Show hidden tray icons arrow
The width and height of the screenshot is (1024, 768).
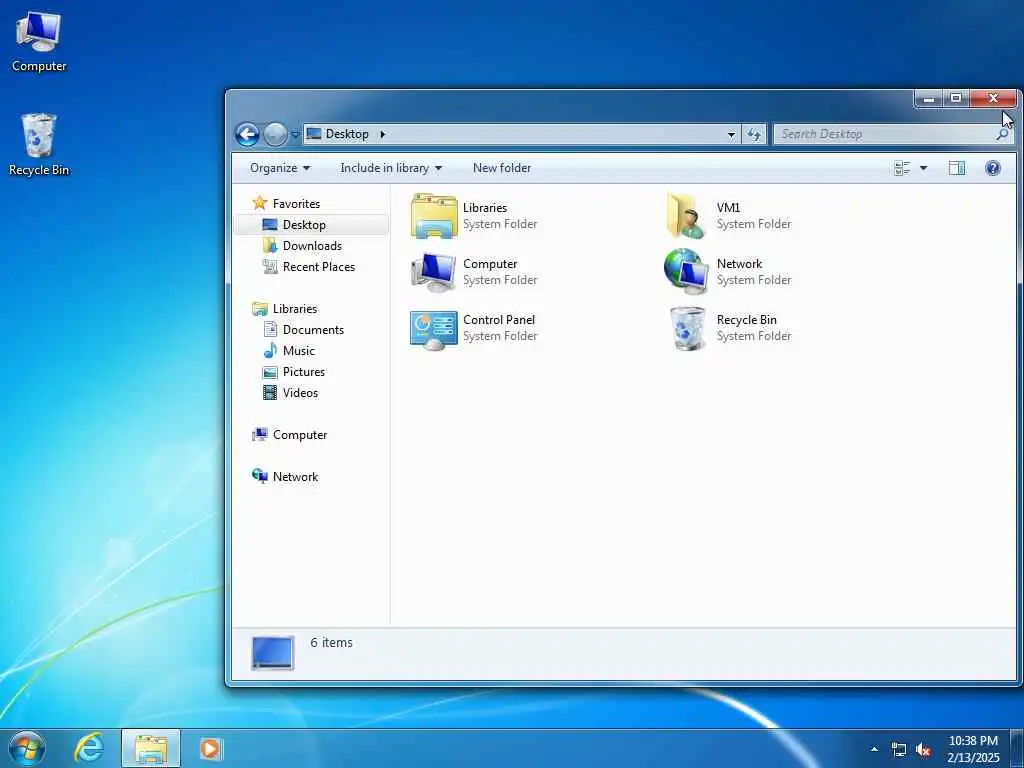pos(874,749)
